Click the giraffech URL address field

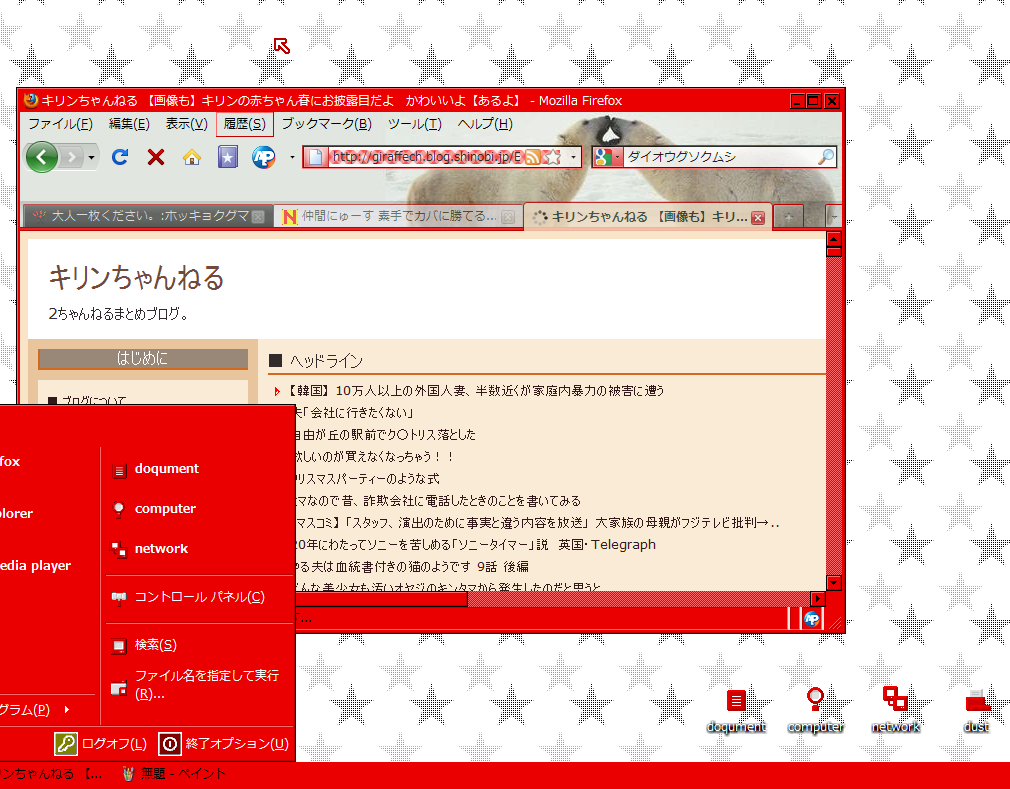[x=425, y=157]
